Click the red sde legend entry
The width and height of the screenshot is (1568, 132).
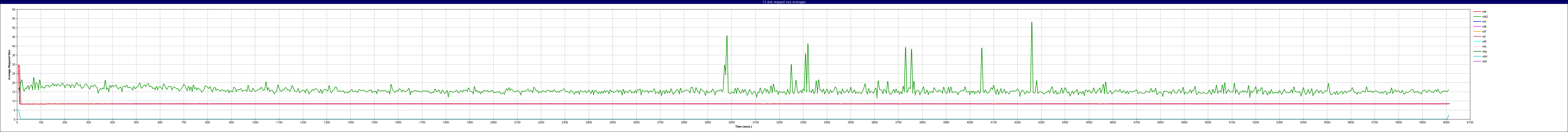click(x=1480, y=12)
